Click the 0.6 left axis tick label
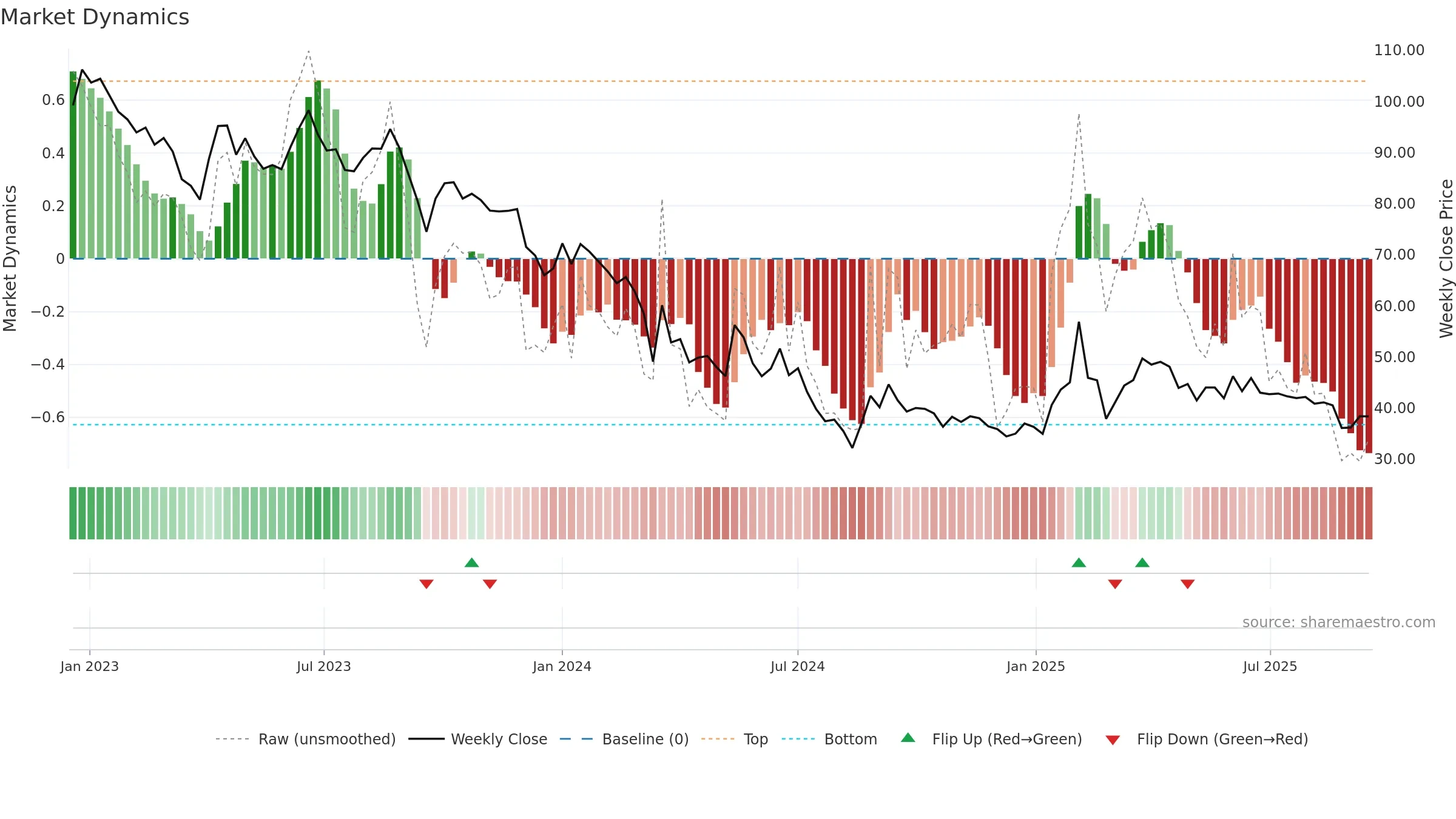Screen dimensions: 1456x819 point(53,100)
